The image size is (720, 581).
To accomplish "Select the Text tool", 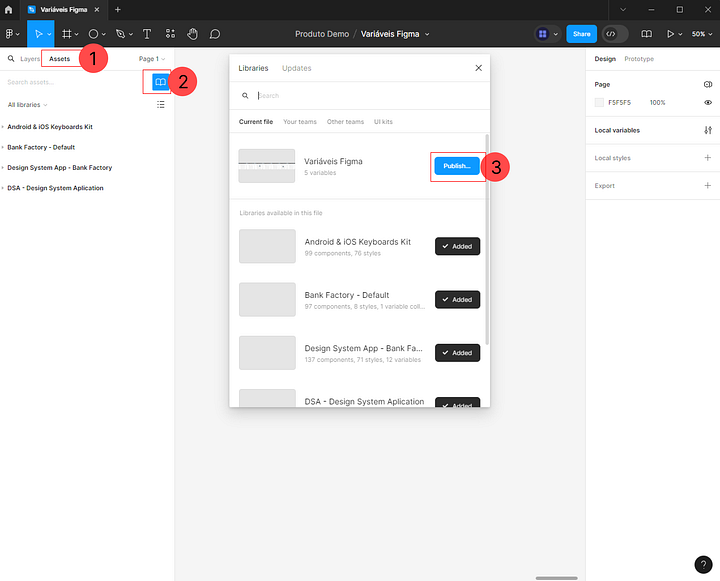I will click(x=147, y=34).
